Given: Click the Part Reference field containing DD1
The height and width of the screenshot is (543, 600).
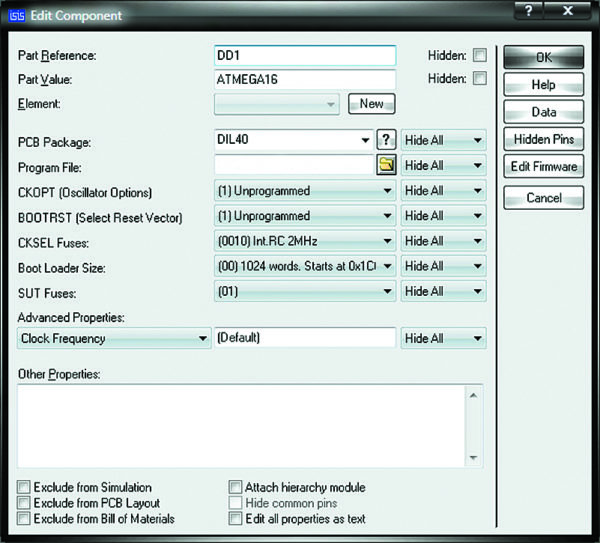Looking at the screenshot, I should pos(305,56).
